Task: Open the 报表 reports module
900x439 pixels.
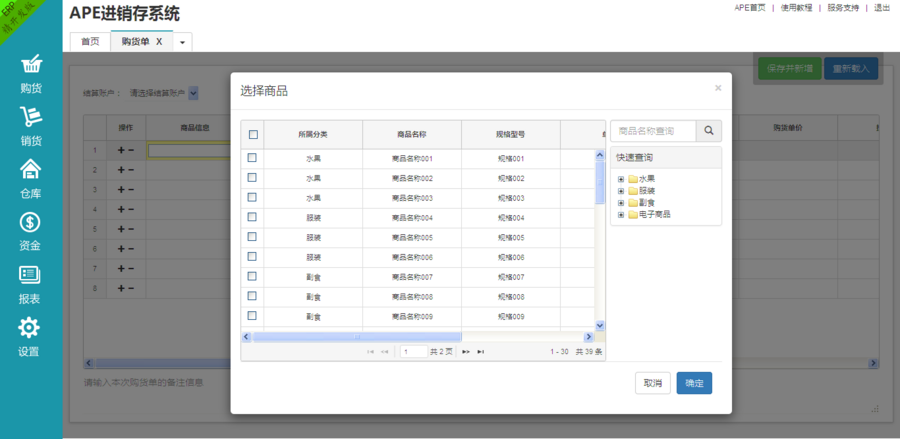Action: [30, 285]
